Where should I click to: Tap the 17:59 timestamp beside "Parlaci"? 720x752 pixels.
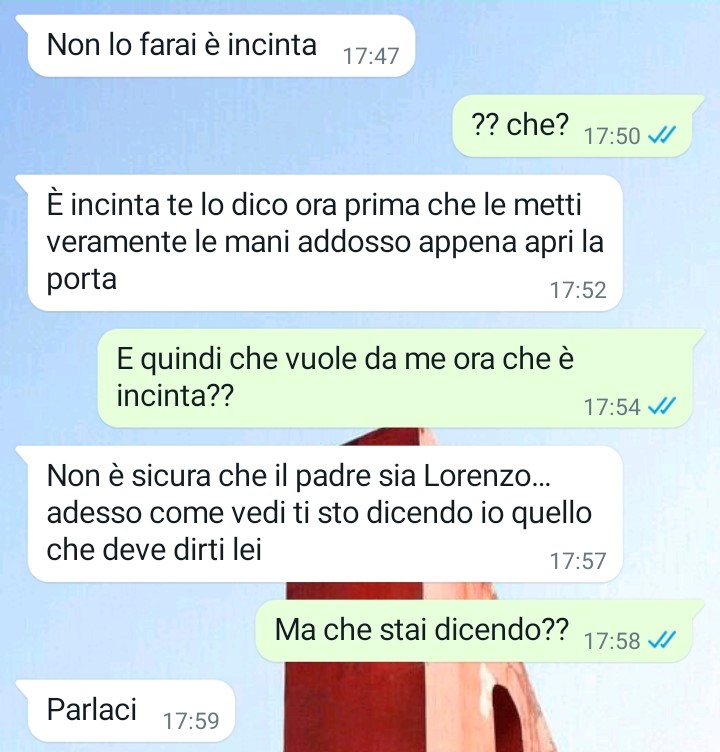[x=191, y=721]
